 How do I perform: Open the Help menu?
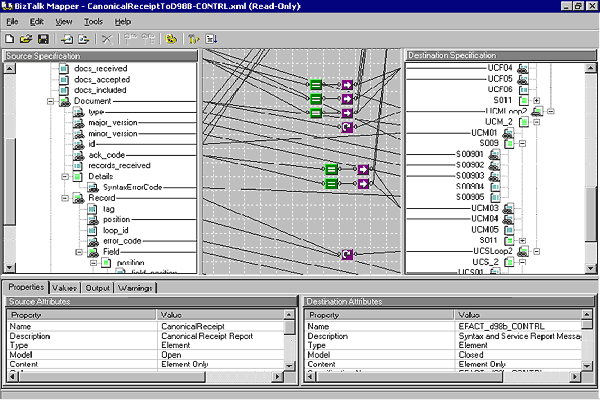pos(123,22)
